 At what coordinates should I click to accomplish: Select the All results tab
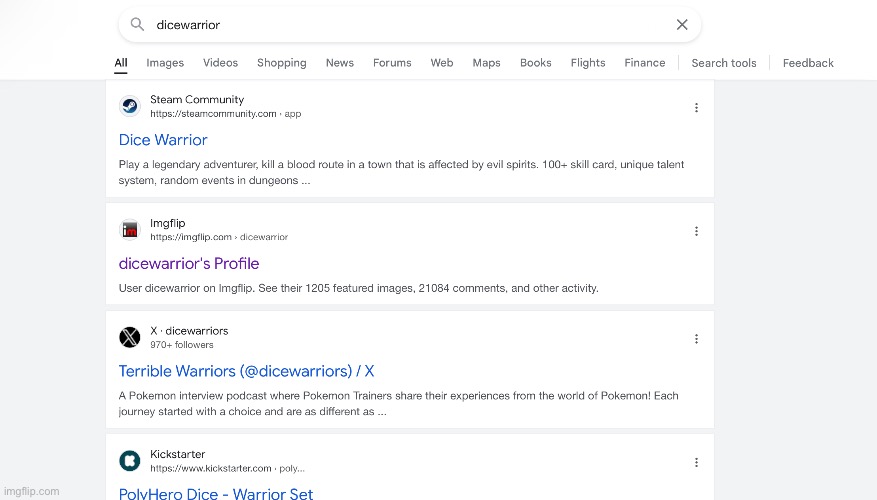121,63
